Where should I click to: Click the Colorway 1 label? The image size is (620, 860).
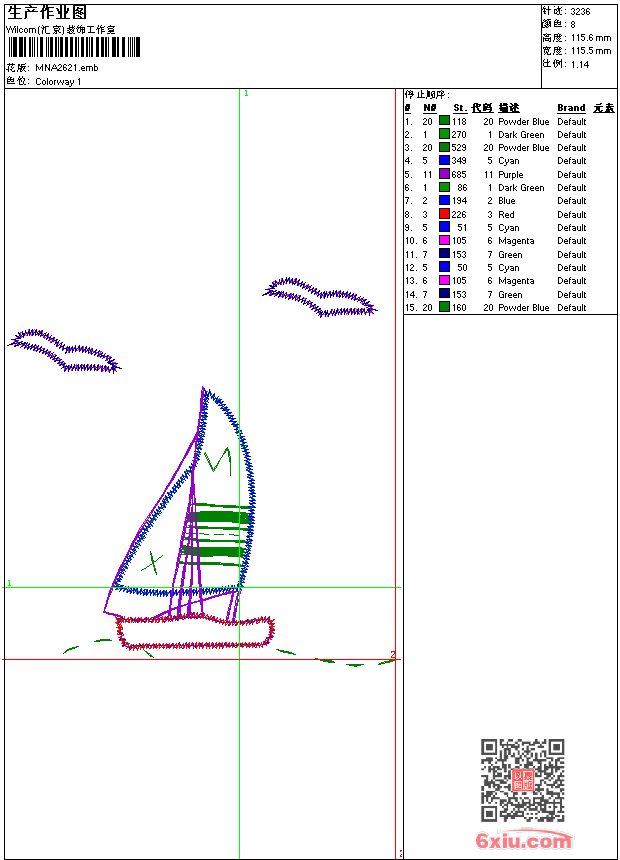58,82
